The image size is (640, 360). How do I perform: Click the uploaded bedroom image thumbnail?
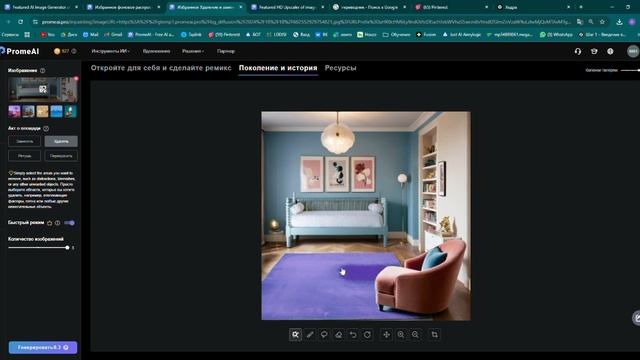point(43,89)
